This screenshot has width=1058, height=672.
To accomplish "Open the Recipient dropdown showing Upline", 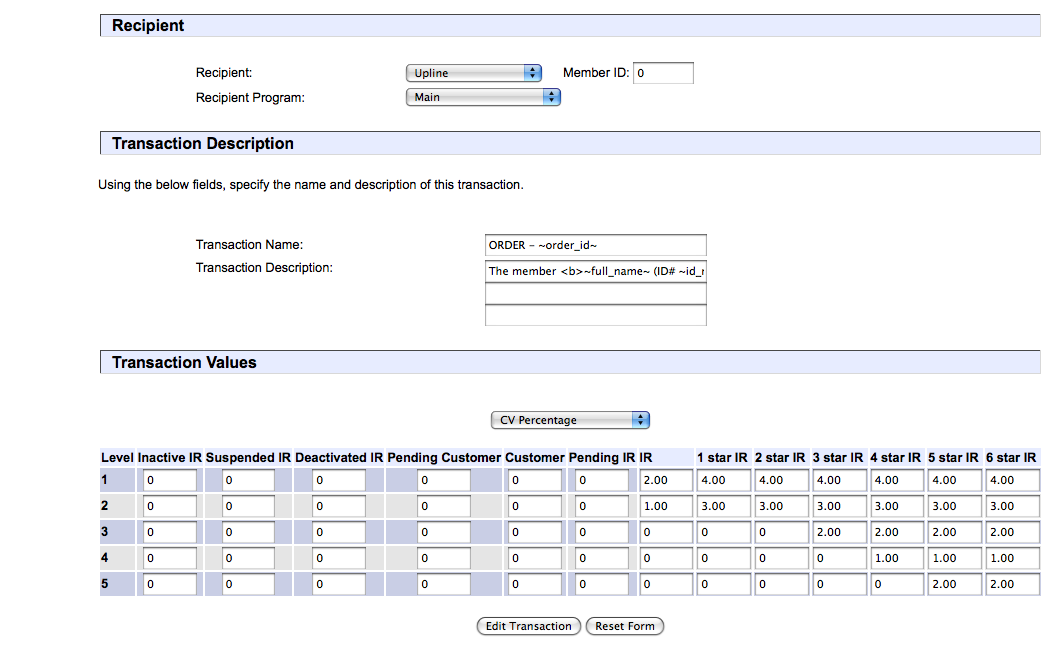I will pyautogui.click(x=473, y=73).
